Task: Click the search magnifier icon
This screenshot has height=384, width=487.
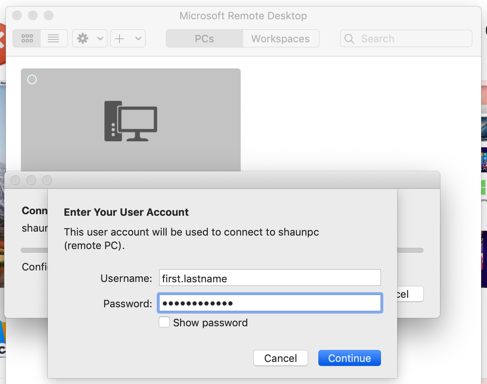Action: pyautogui.click(x=349, y=39)
